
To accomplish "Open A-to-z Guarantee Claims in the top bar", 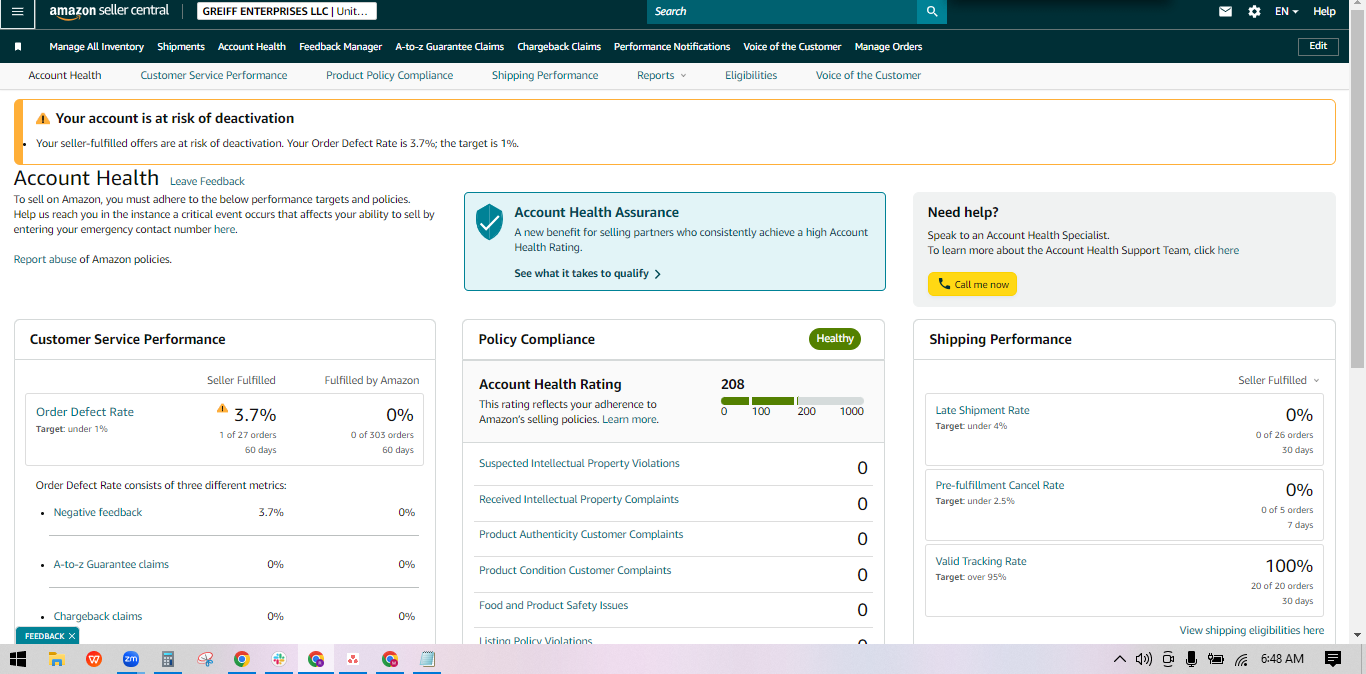I will point(450,47).
